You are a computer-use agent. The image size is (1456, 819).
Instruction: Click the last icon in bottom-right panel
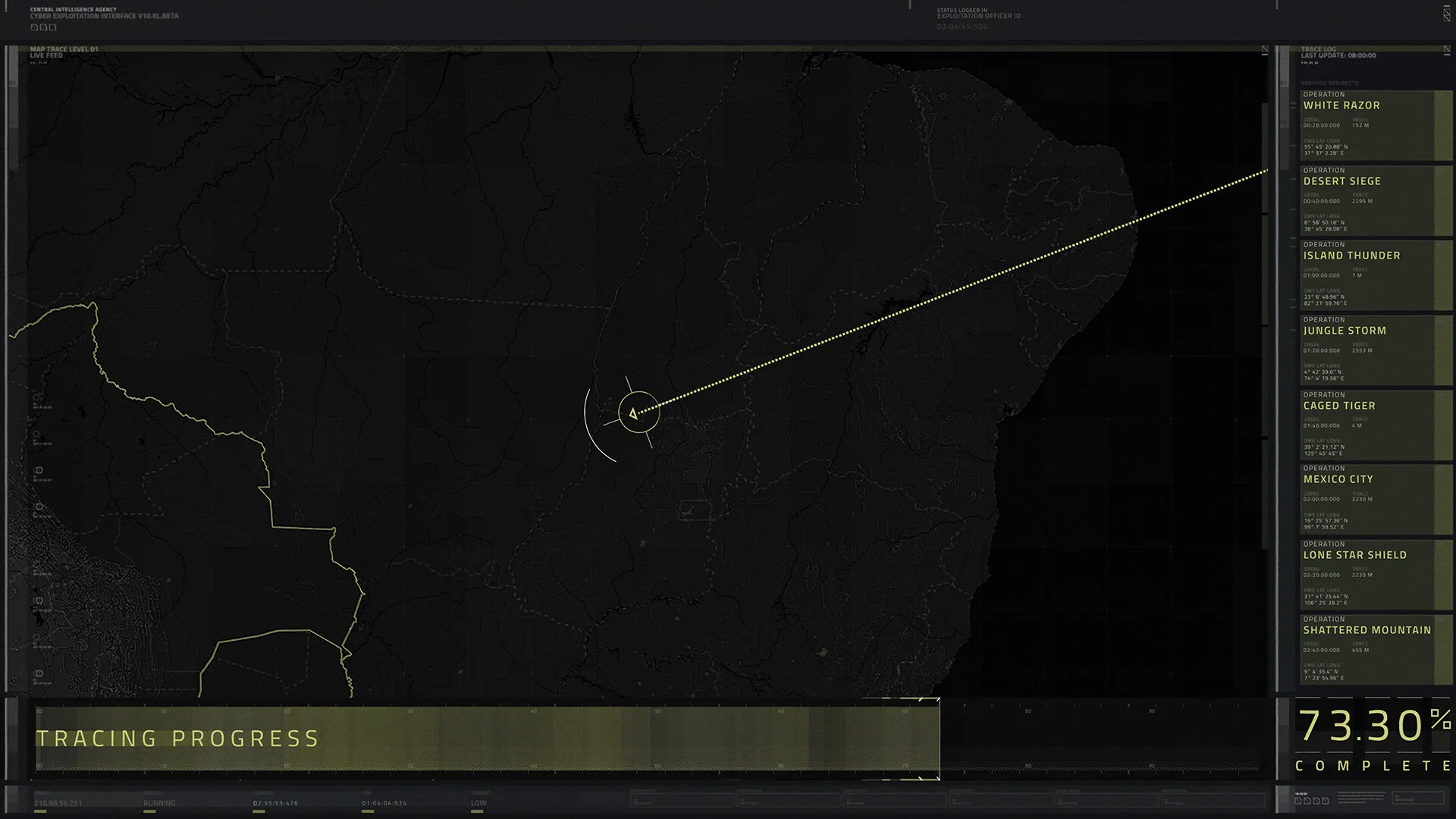[x=1326, y=801]
